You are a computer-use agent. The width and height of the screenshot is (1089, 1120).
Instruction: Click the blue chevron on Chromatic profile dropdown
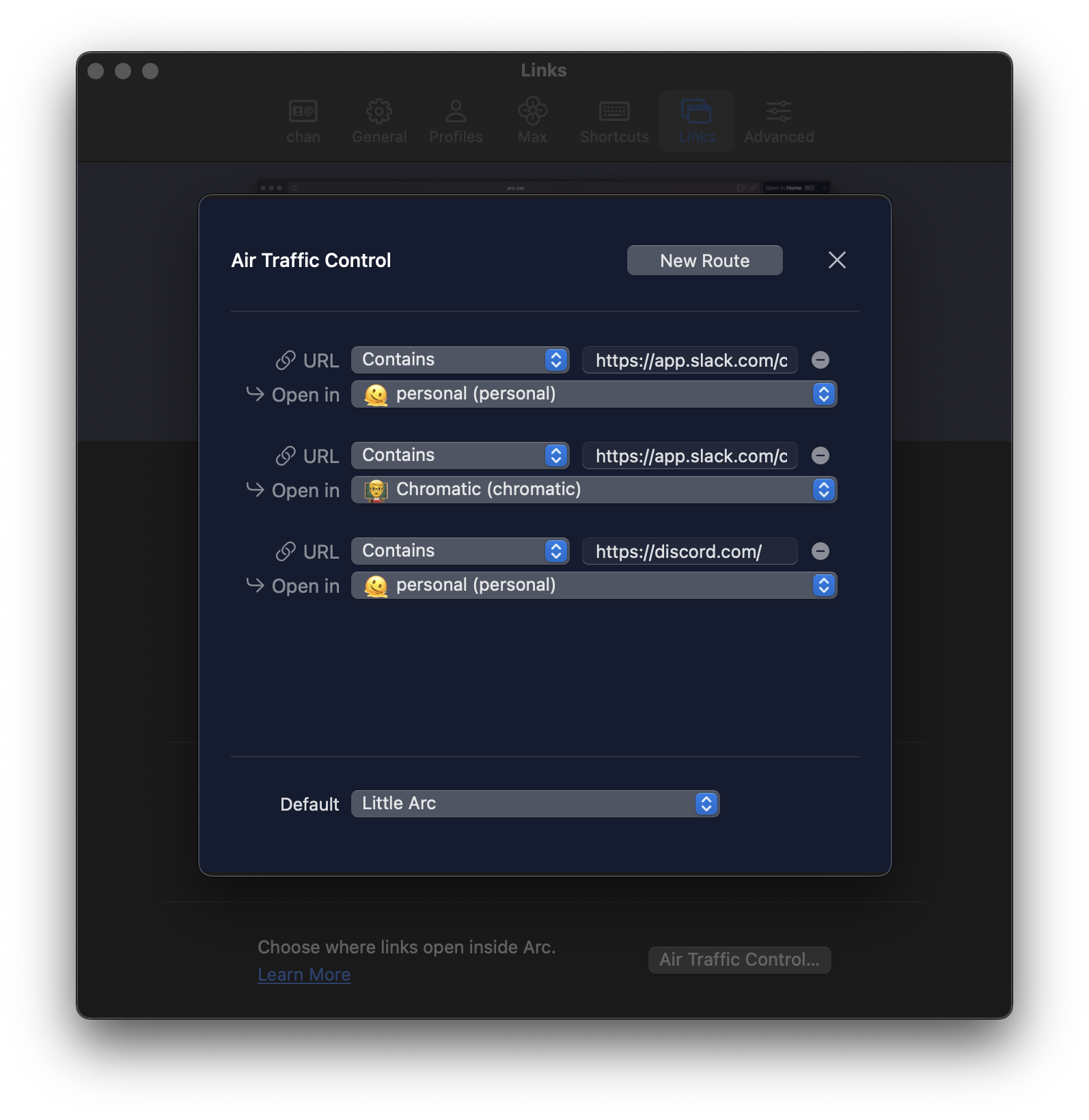tap(824, 490)
